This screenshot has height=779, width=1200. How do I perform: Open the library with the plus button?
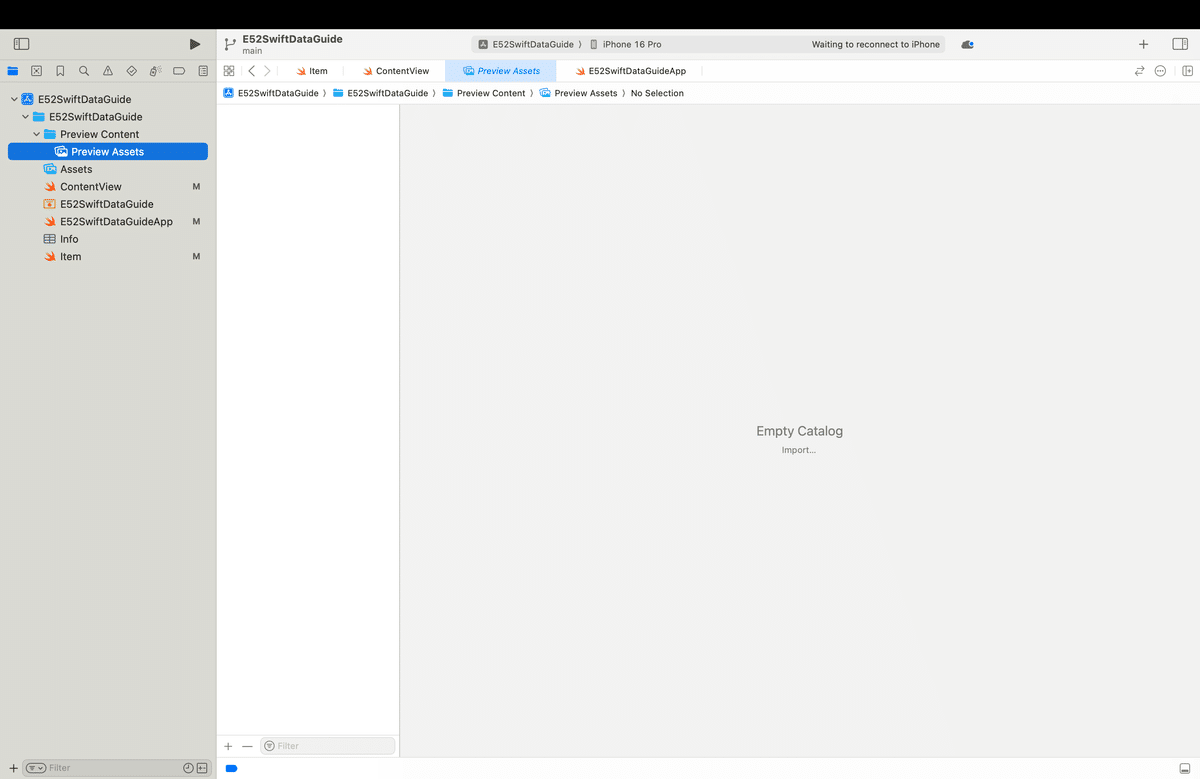[x=1143, y=44]
